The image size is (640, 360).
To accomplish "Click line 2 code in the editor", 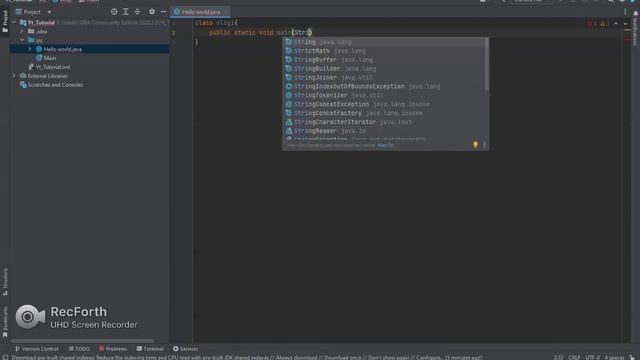I will [260, 33].
